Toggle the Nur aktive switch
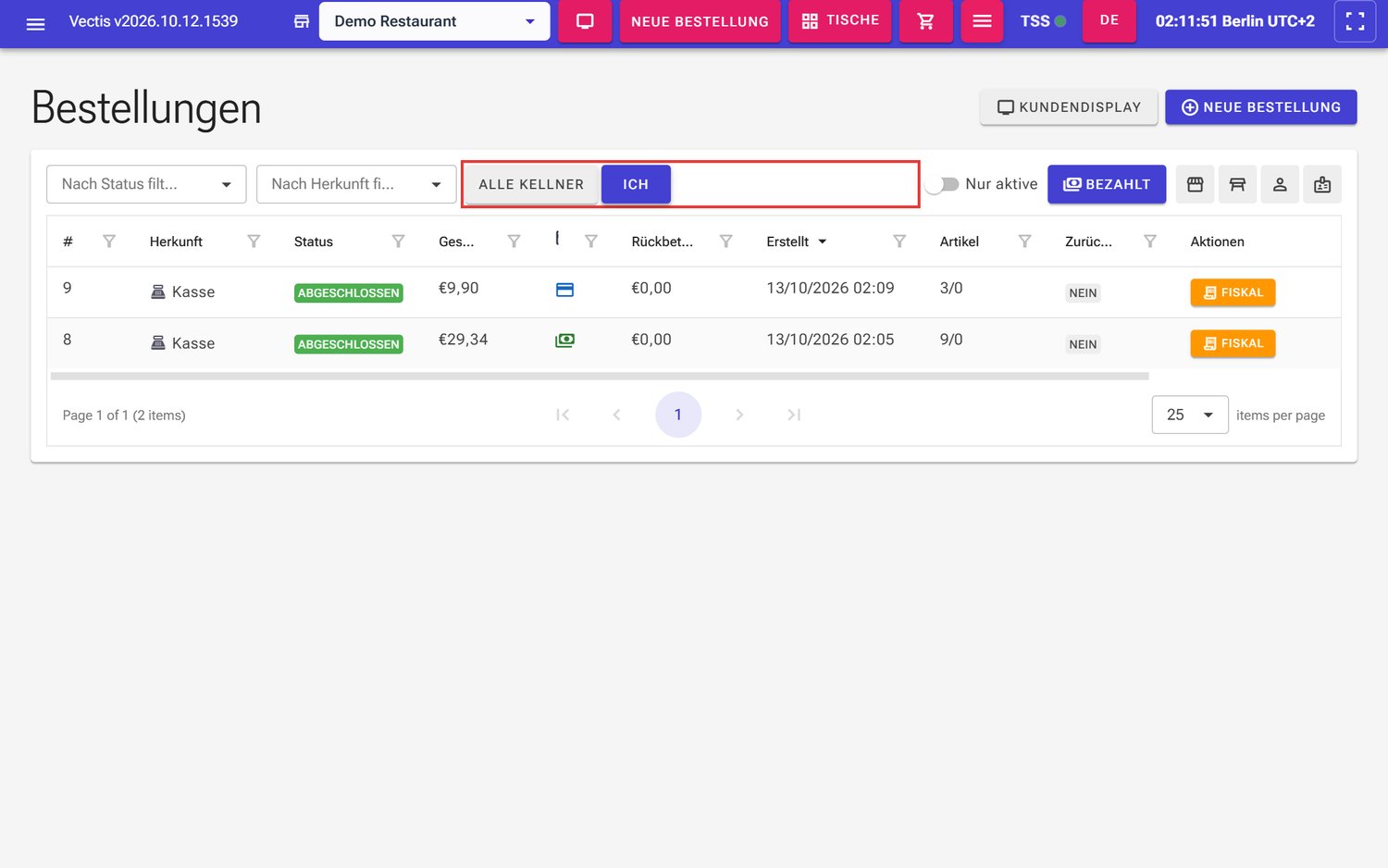Image resolution: width=1388 pixels, height=868 pixels. coord(942,184)
